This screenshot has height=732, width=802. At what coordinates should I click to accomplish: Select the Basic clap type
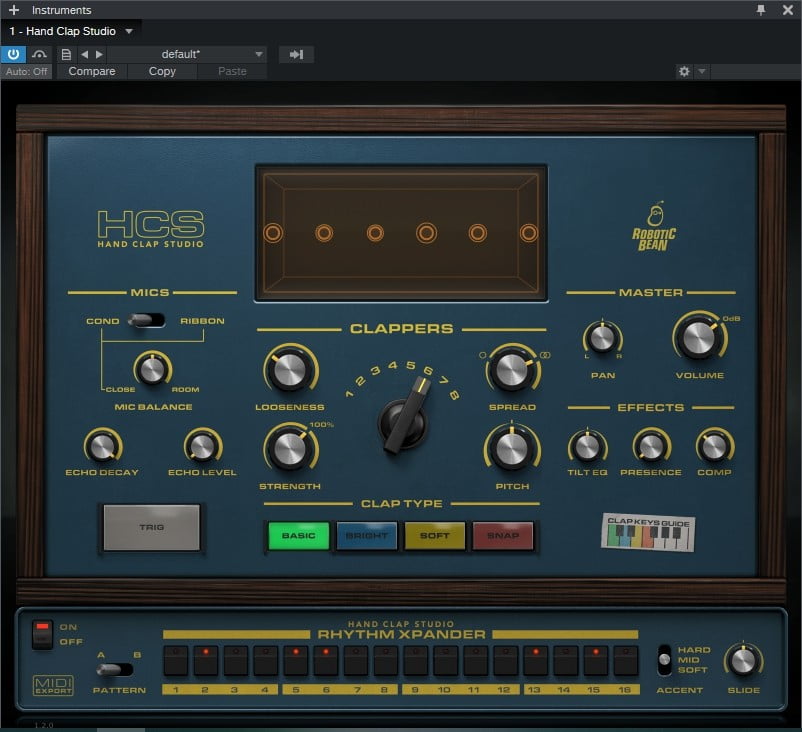(299, 536)
